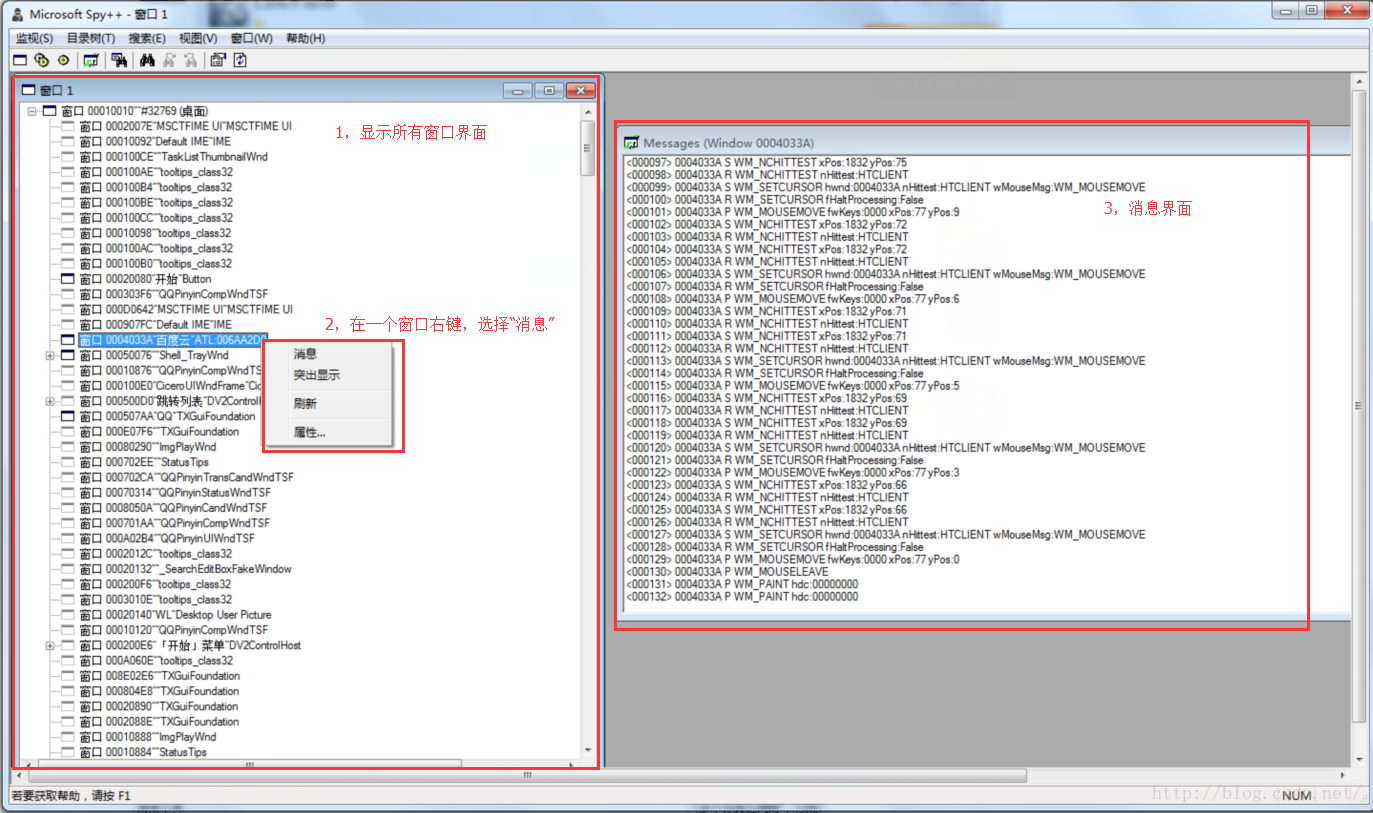Select tree row 00010092 Default IME
The height and width of the screenshot is (813, 1373).
pyautogui.click(x=155, y=142)
